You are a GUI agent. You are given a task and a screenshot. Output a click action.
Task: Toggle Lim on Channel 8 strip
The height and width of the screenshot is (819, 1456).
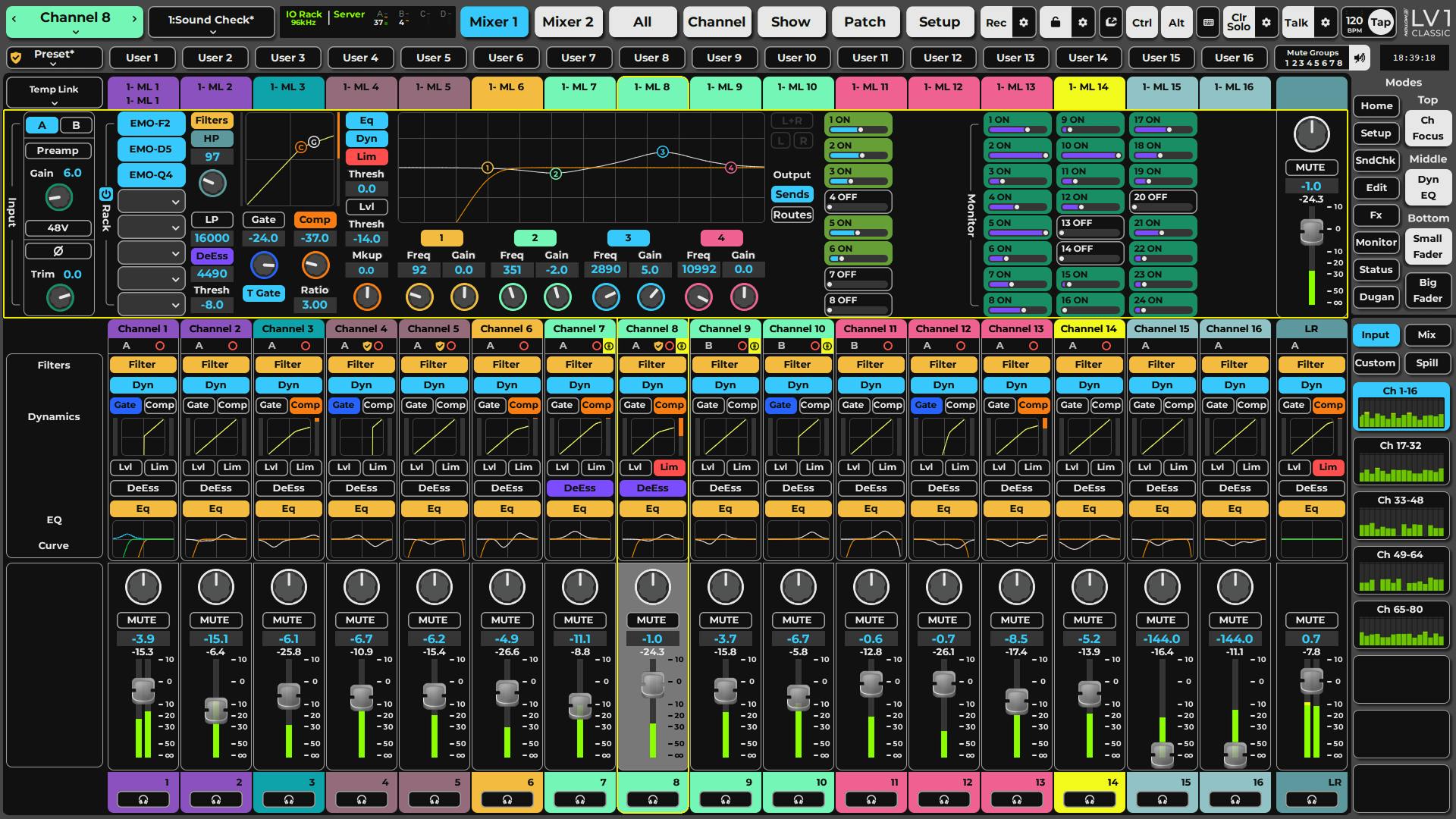point(669,467)
